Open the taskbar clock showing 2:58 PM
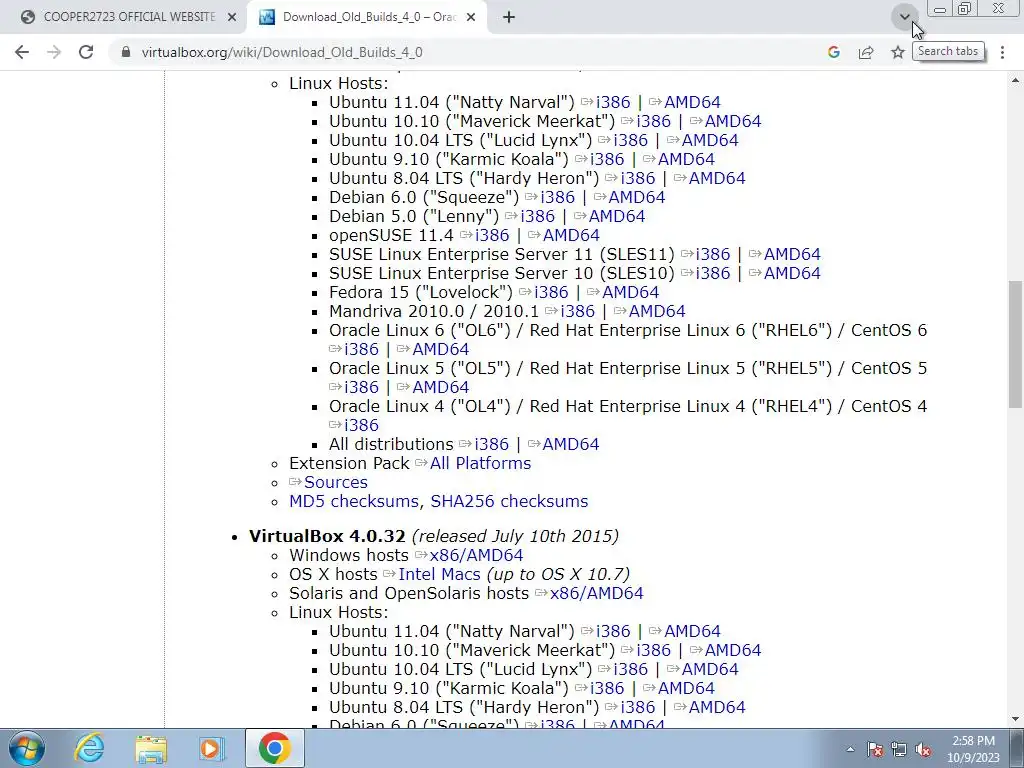 point(973,749)
